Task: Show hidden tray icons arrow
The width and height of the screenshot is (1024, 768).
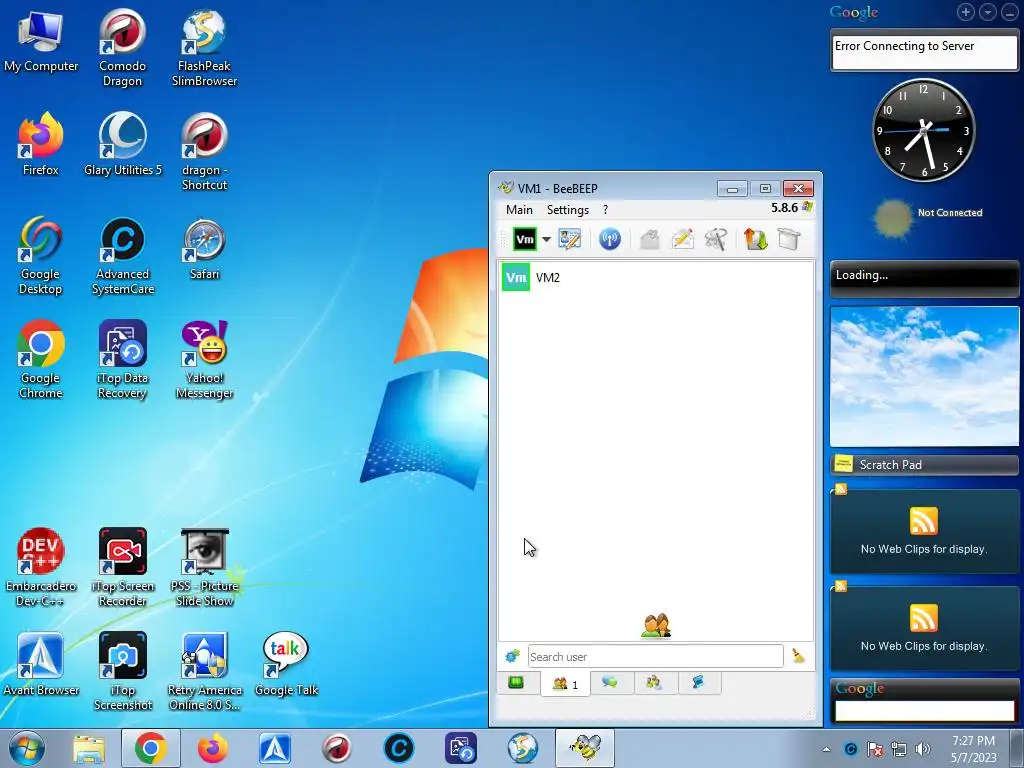Action: pos(827,749)
